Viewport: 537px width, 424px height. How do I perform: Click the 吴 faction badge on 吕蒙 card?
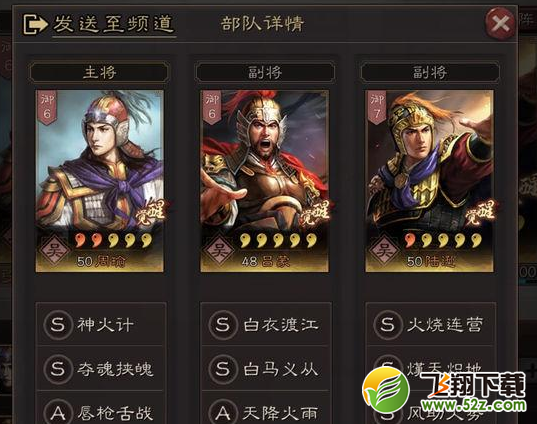click(219, 251)
